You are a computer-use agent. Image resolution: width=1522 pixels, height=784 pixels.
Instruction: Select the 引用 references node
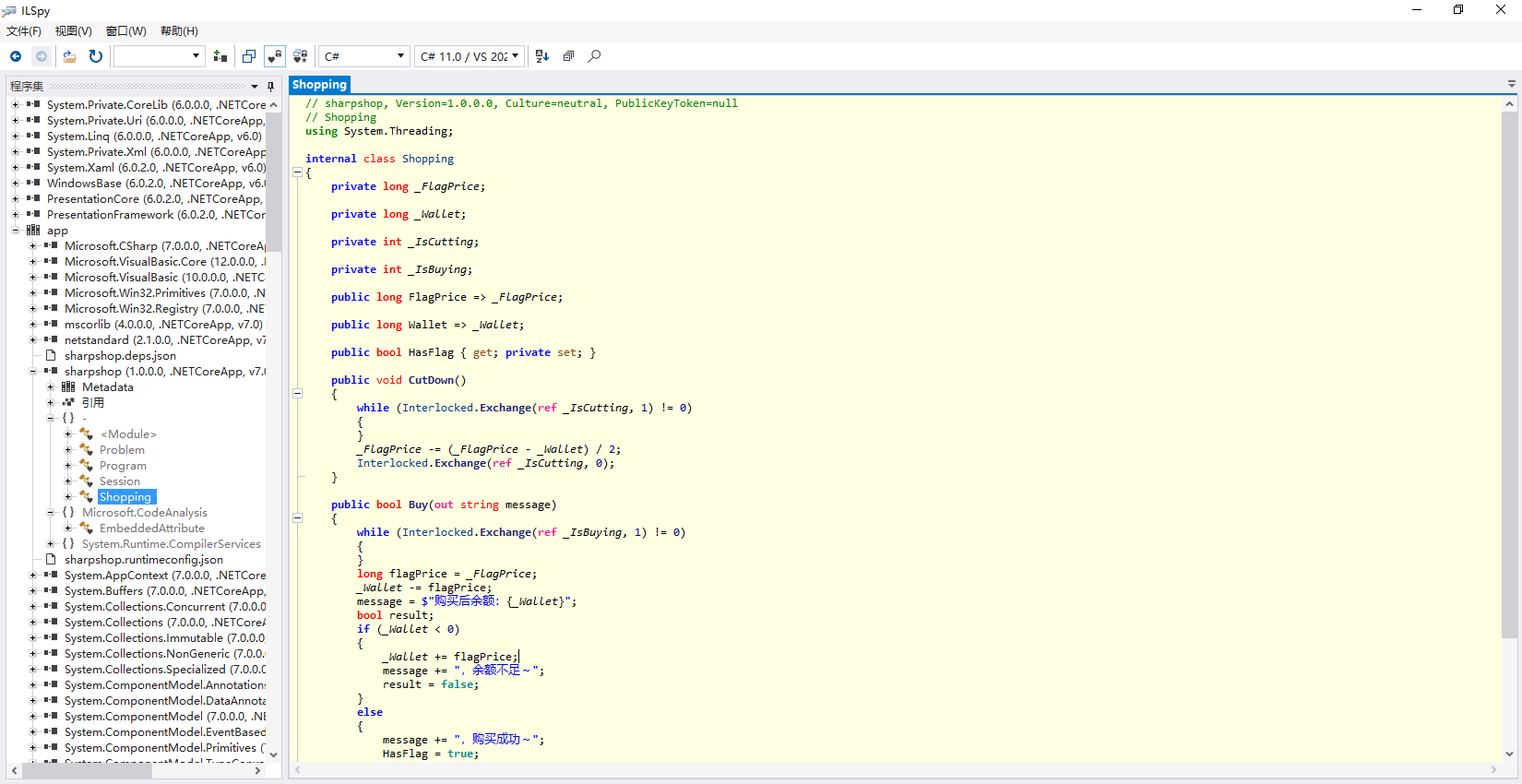point(93,403)
